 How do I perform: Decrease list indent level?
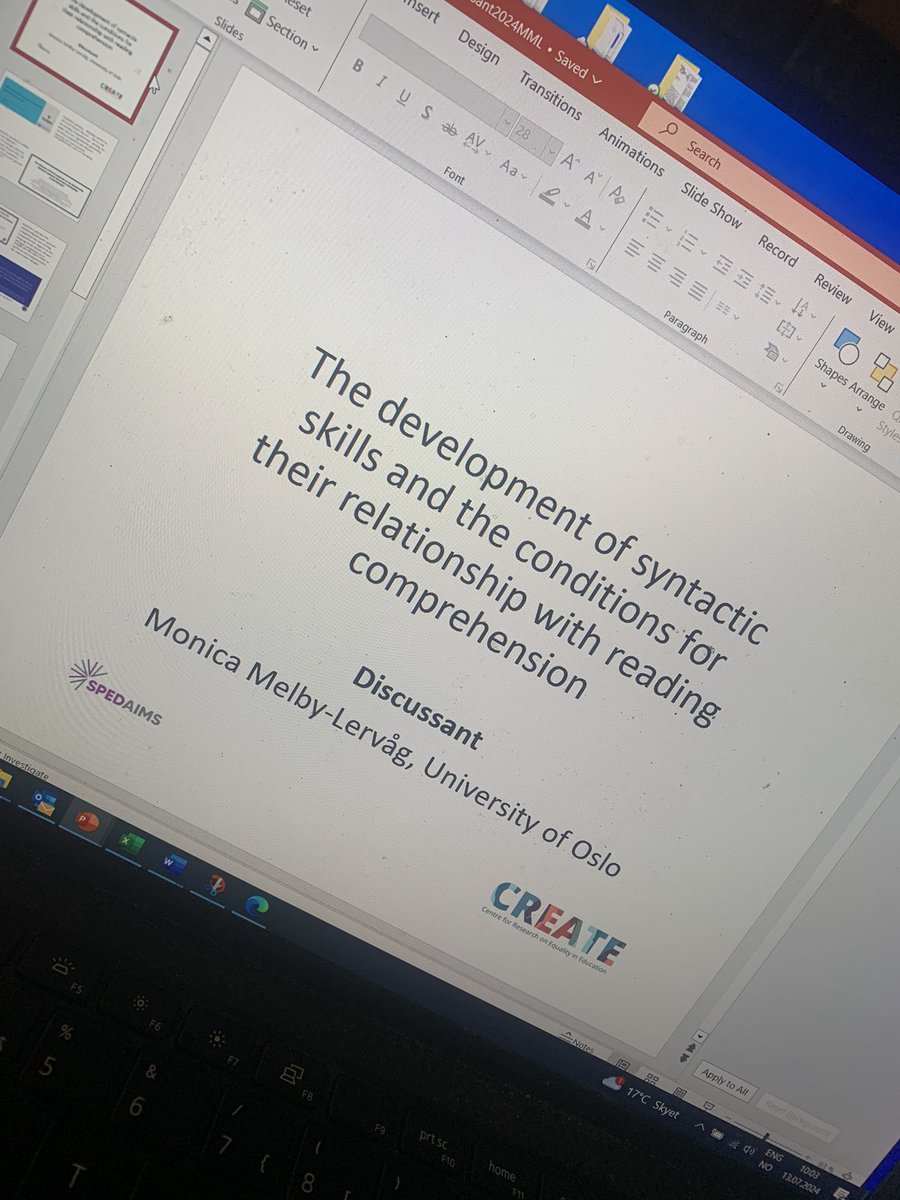tap(722, 264)
